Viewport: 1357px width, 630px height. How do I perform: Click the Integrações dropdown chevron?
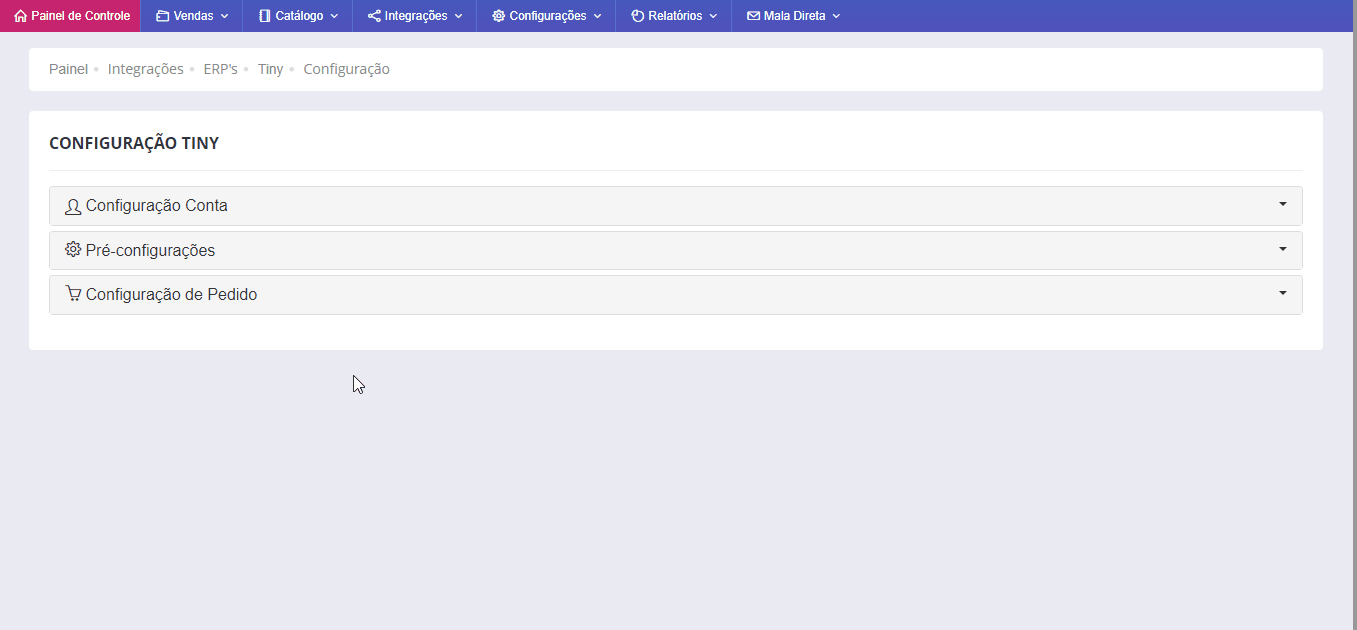458,17
